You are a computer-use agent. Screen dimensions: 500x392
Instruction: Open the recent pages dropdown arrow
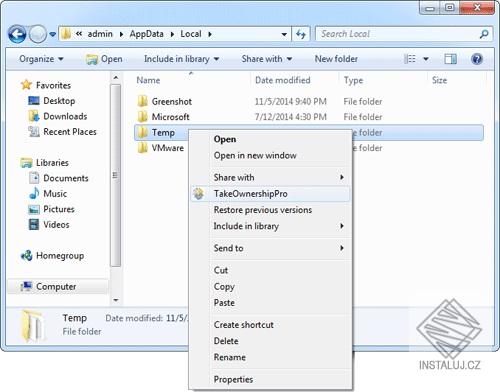(53, 34)
